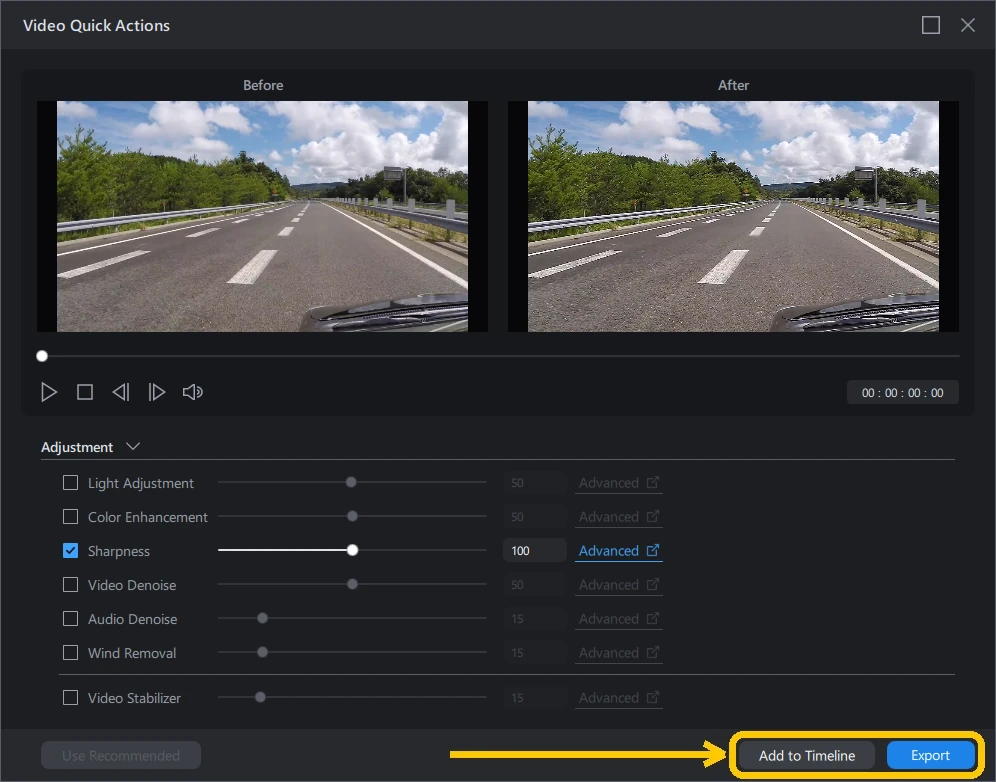Click the Wind Removal slider handle

262,652
